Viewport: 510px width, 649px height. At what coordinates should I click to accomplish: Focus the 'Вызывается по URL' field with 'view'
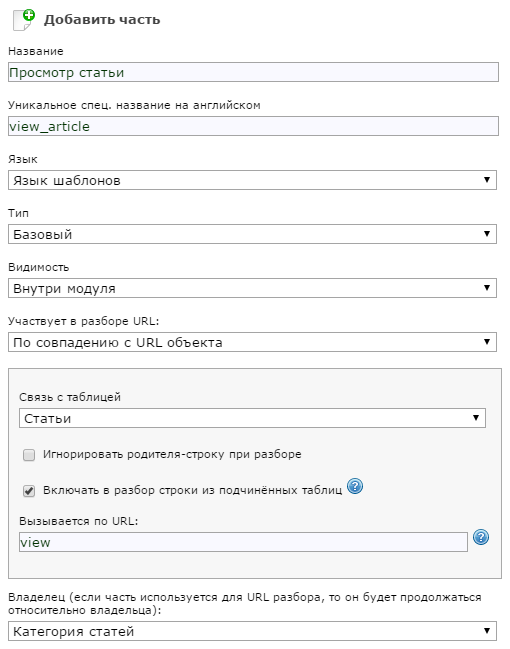[243, 542]
